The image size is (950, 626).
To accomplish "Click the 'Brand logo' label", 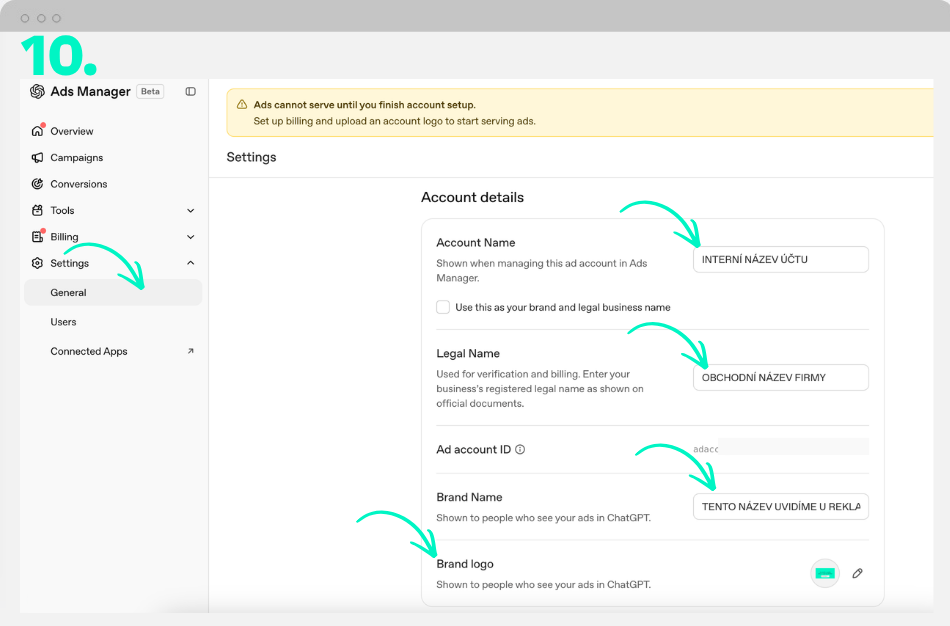I will coord(465,564).
